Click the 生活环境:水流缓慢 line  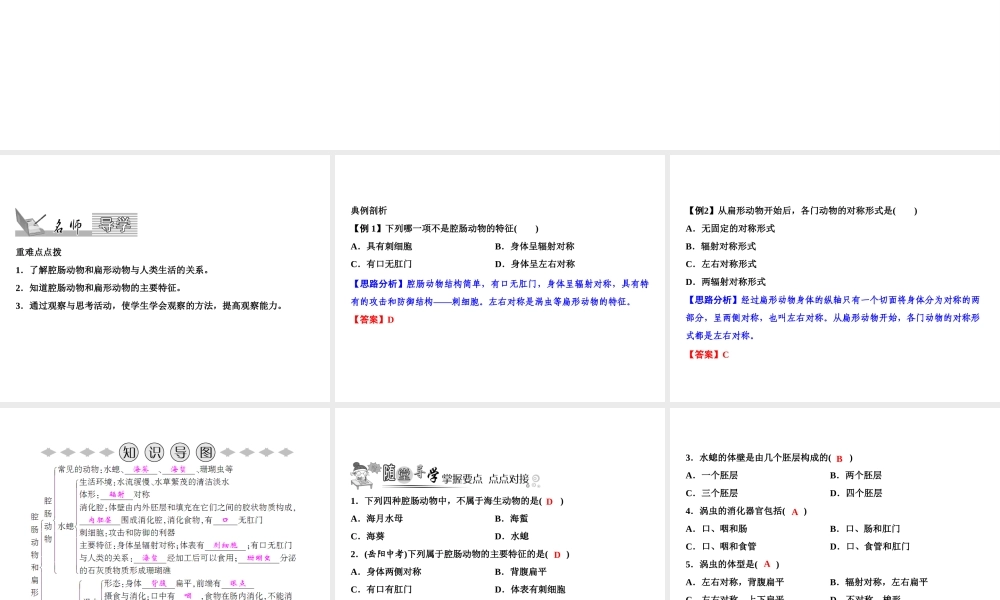(154, 482)
